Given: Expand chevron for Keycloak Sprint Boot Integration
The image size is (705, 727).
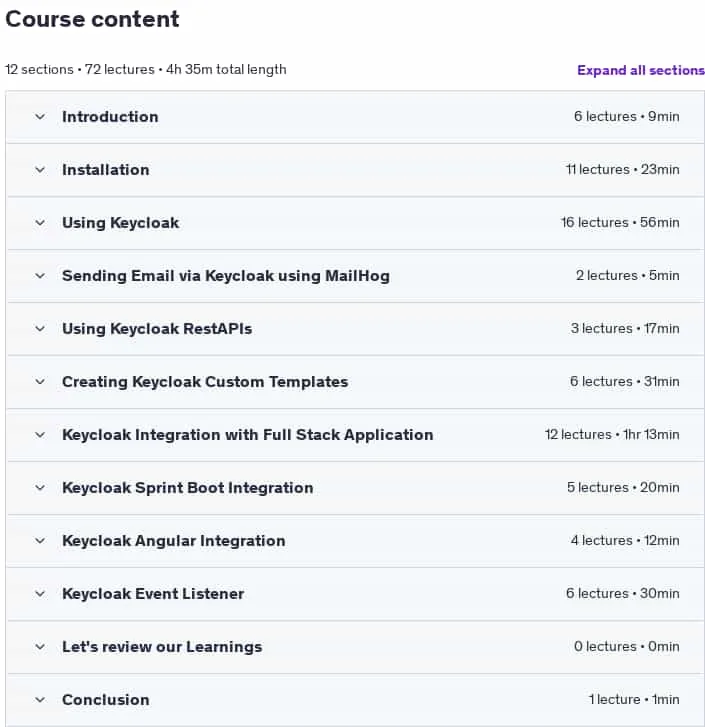Looking at the screenshot, I should point(40,488).
